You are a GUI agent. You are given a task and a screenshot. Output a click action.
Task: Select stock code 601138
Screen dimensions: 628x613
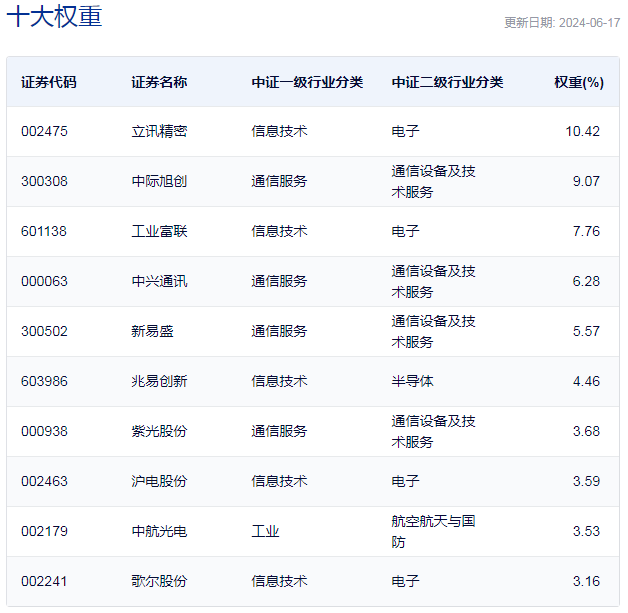tap(44, 231)
